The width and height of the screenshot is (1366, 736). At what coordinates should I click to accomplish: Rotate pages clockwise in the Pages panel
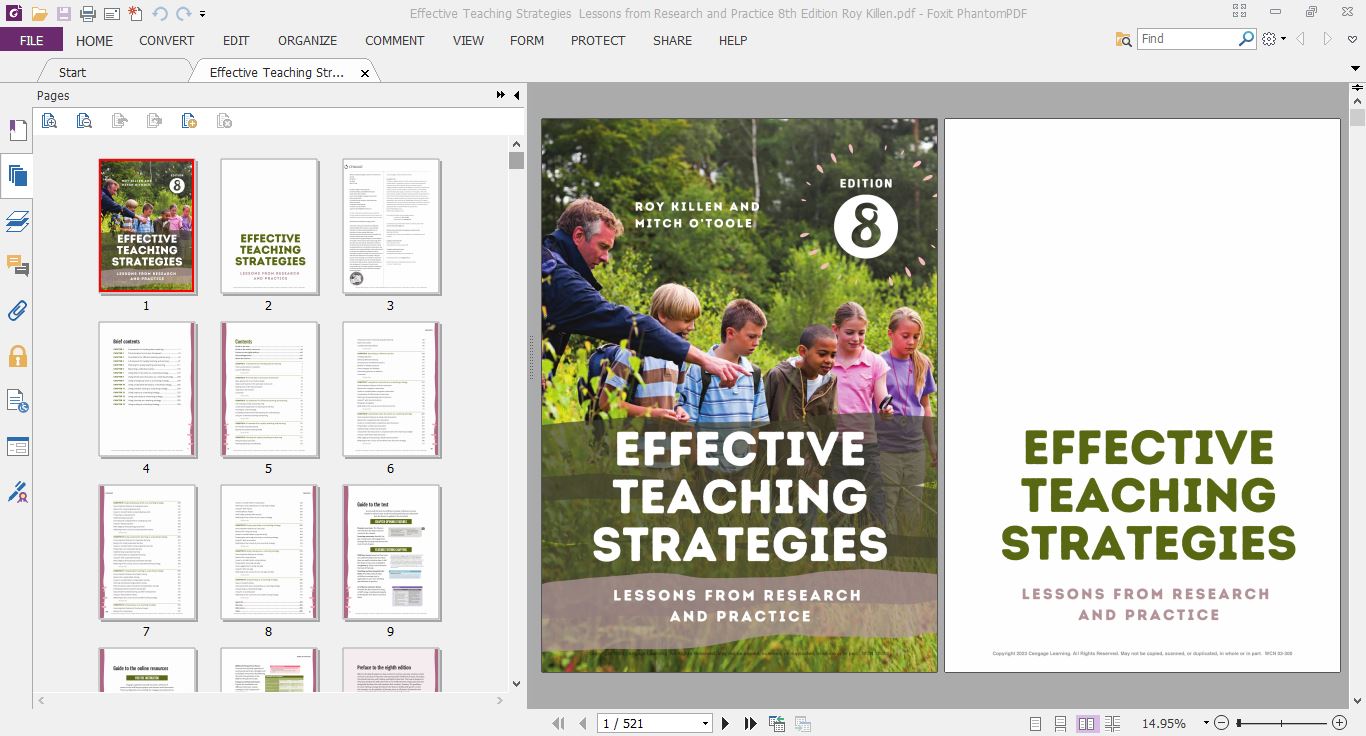pos(154,121)
